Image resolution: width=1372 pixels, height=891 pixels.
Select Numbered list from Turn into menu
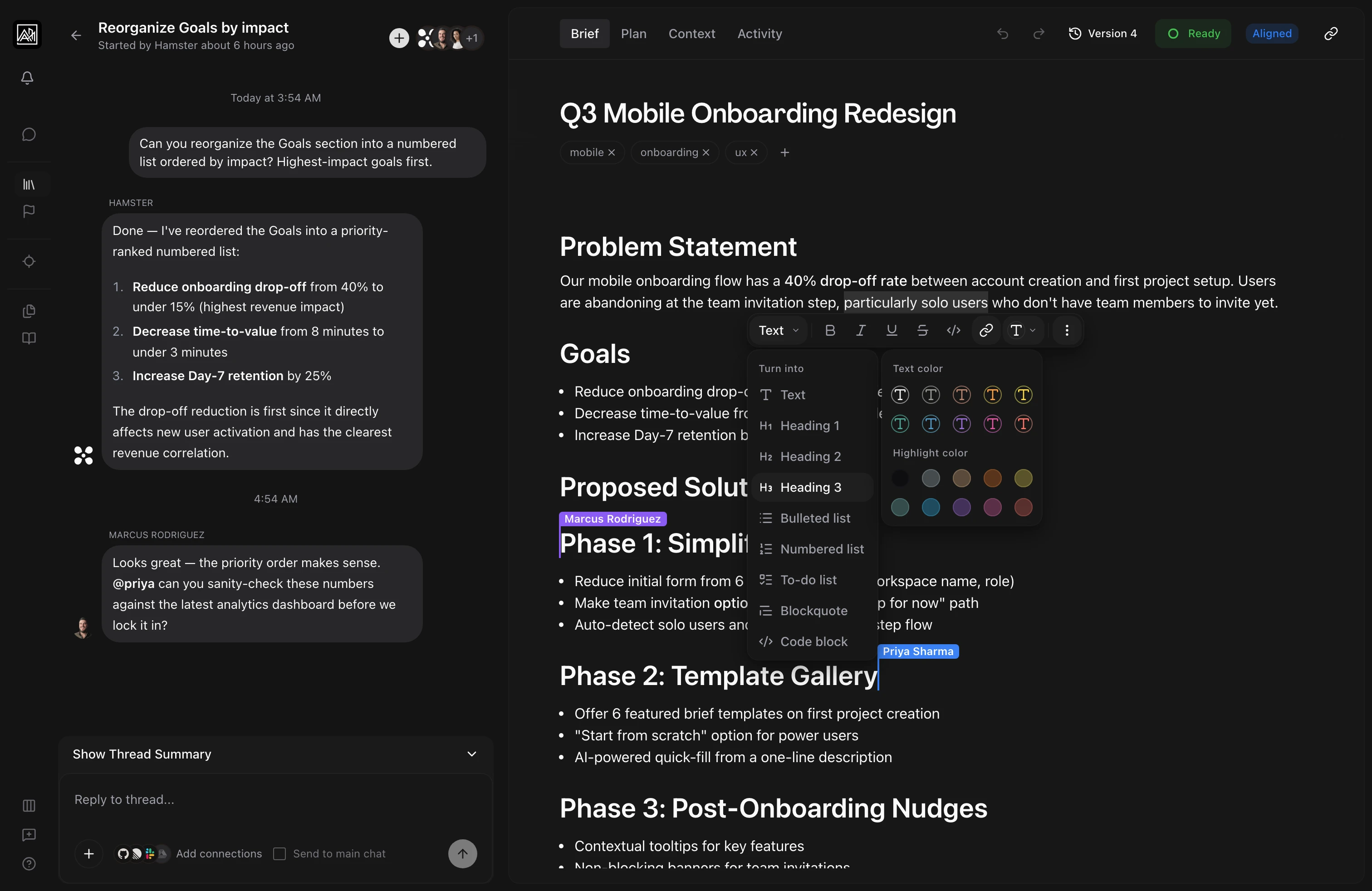click(822, 548)
